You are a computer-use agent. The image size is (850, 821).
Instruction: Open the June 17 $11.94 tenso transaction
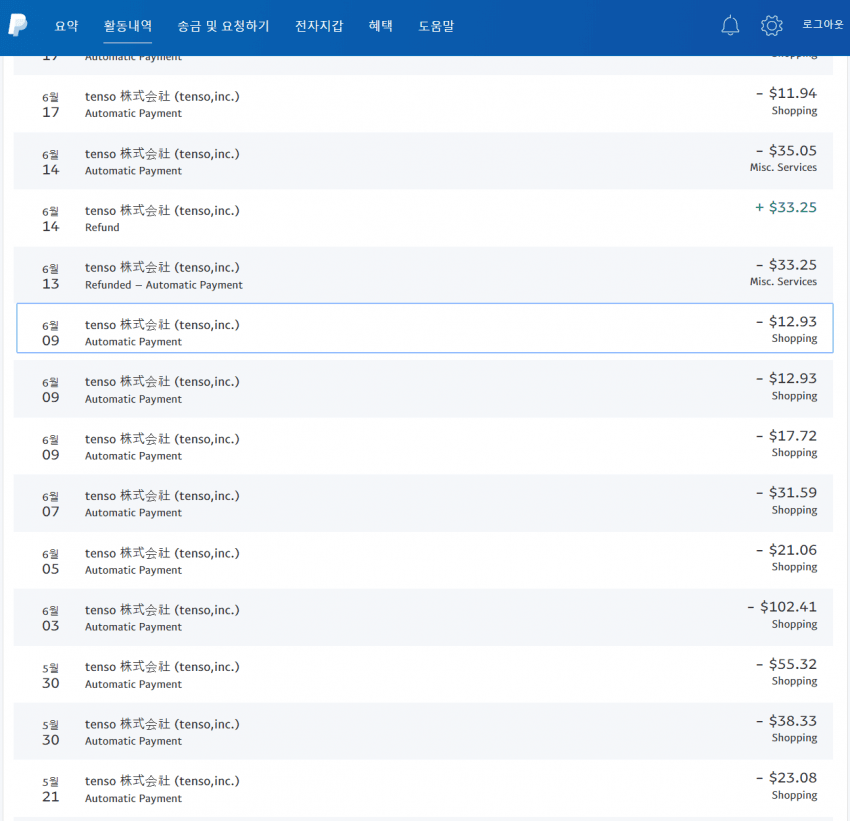click(x=423, y=104)
